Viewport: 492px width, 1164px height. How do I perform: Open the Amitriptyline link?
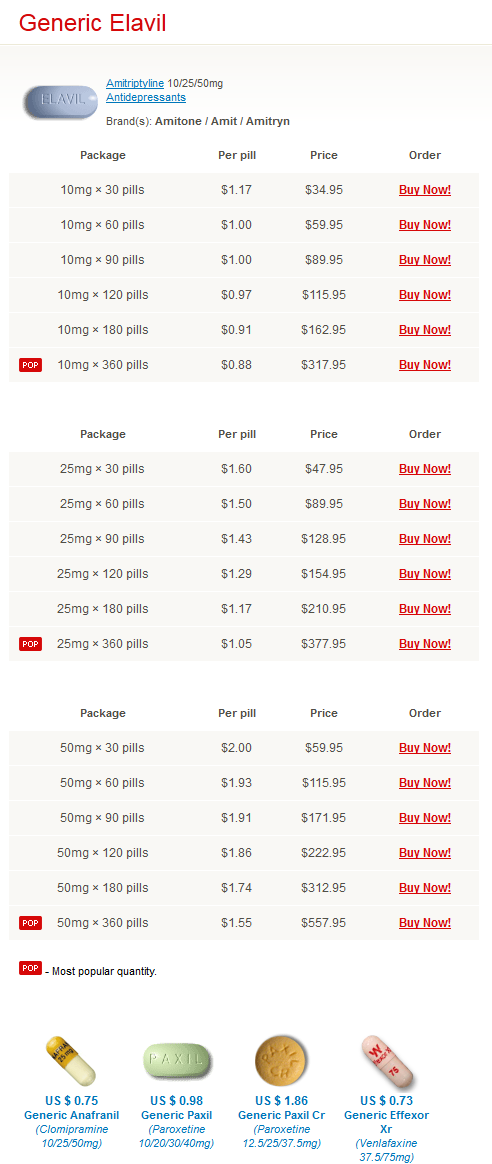135,84
